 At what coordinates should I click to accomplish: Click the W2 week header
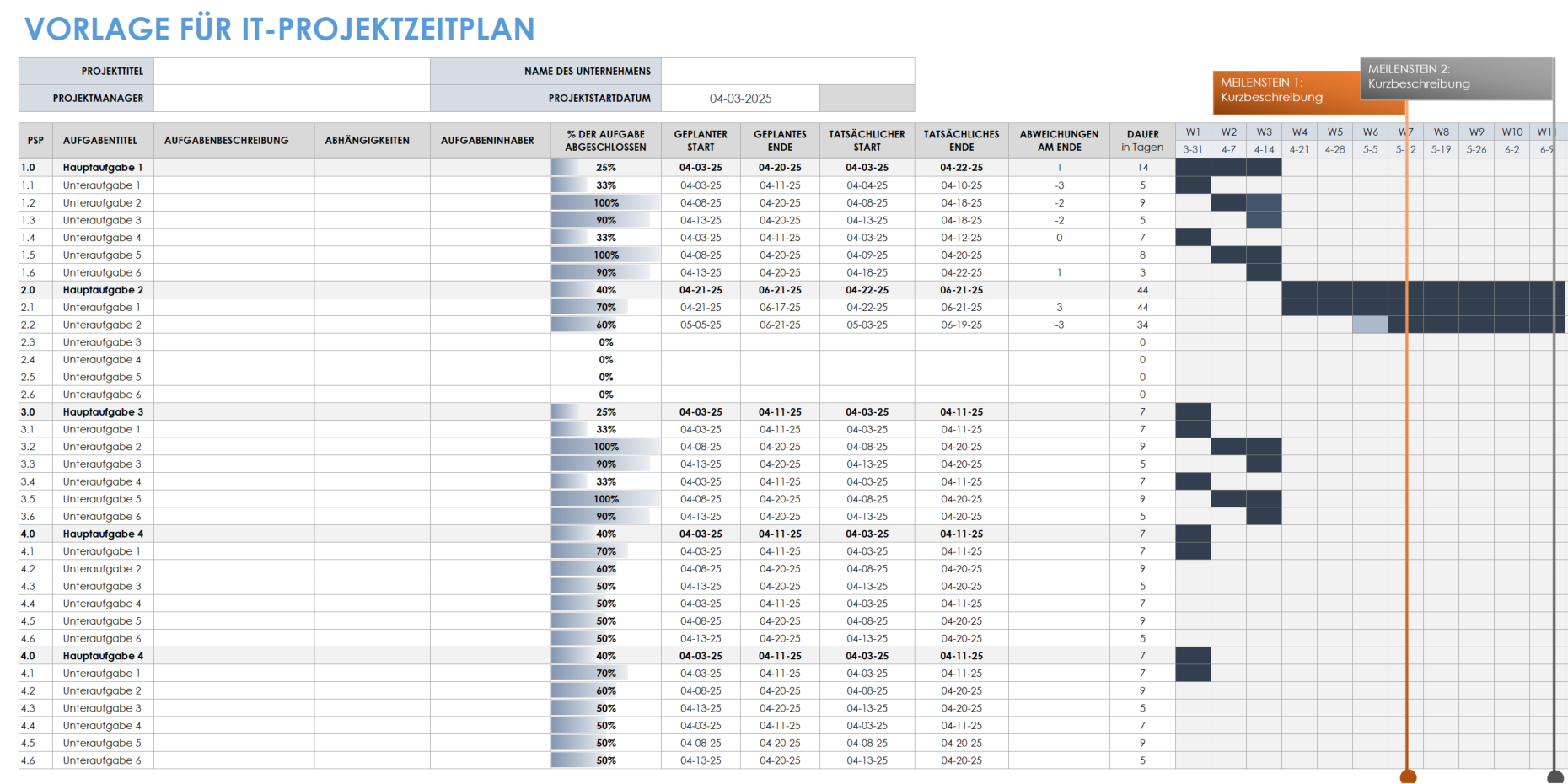(1229, 132)
